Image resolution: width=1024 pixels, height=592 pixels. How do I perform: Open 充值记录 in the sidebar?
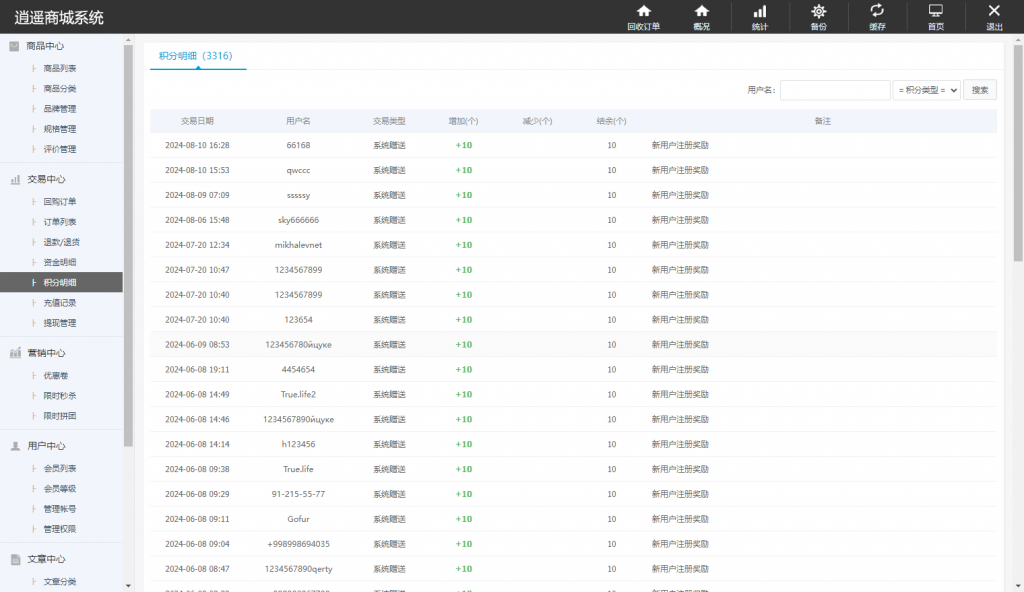tap(60, 303)
